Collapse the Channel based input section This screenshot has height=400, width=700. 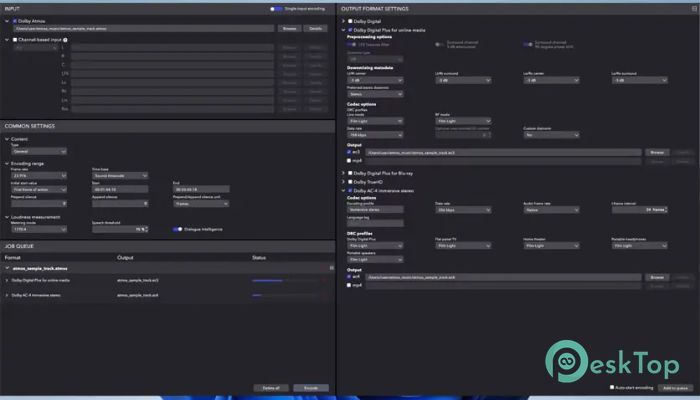pyautogui.click(x=7, y=40)
